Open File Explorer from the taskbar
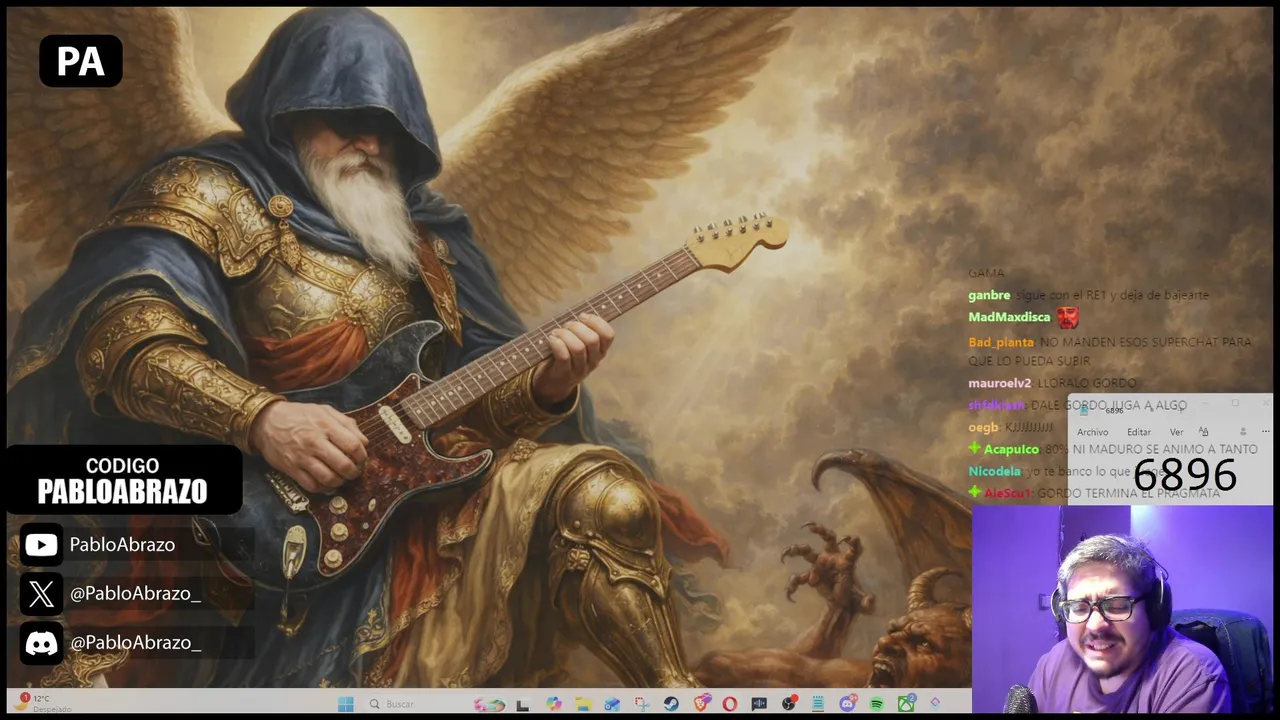 coord(583,704)
